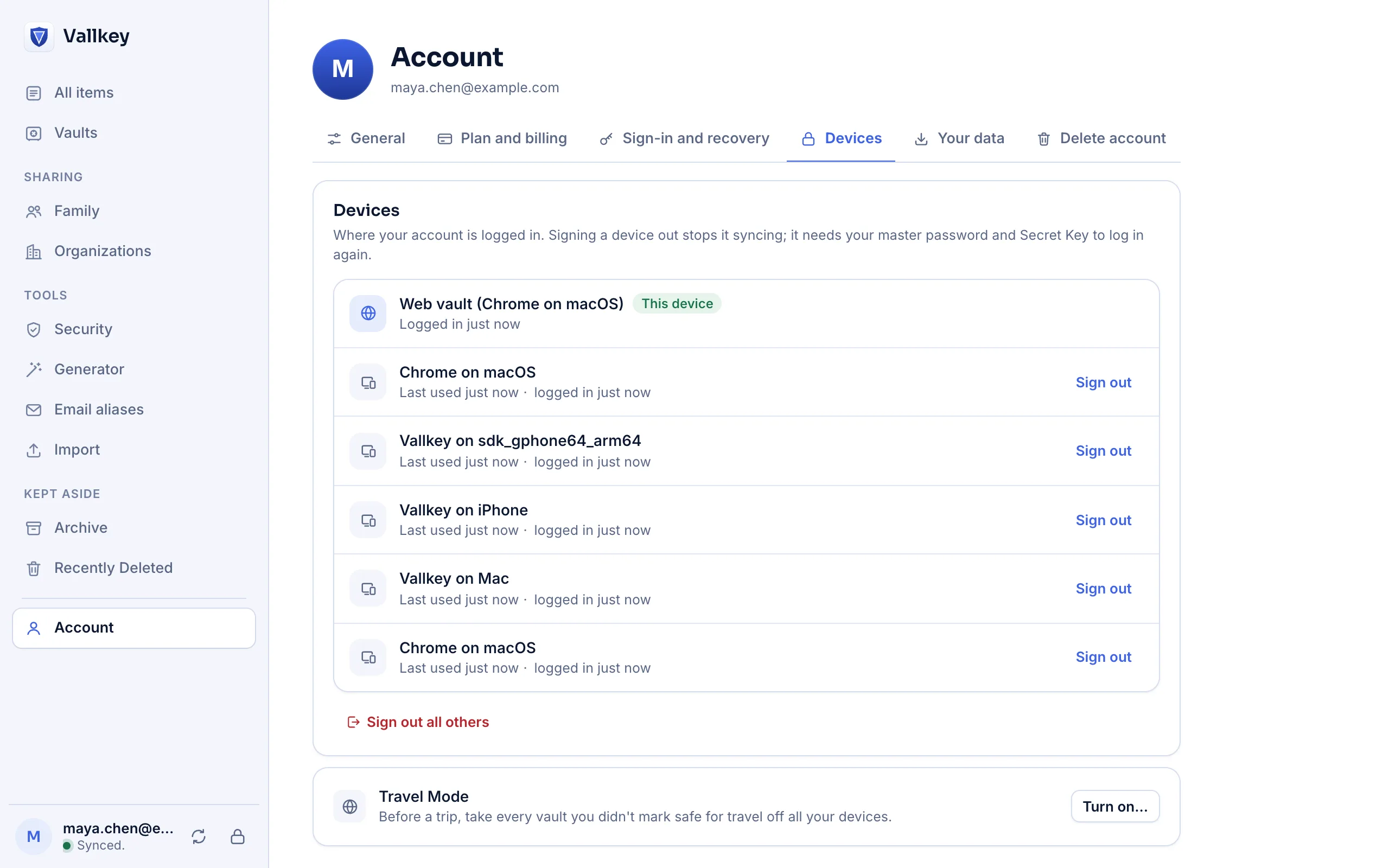The width and height of the screenshot is (1389, 868).
Task: Open Email aliases
Action: click(133, 409)
